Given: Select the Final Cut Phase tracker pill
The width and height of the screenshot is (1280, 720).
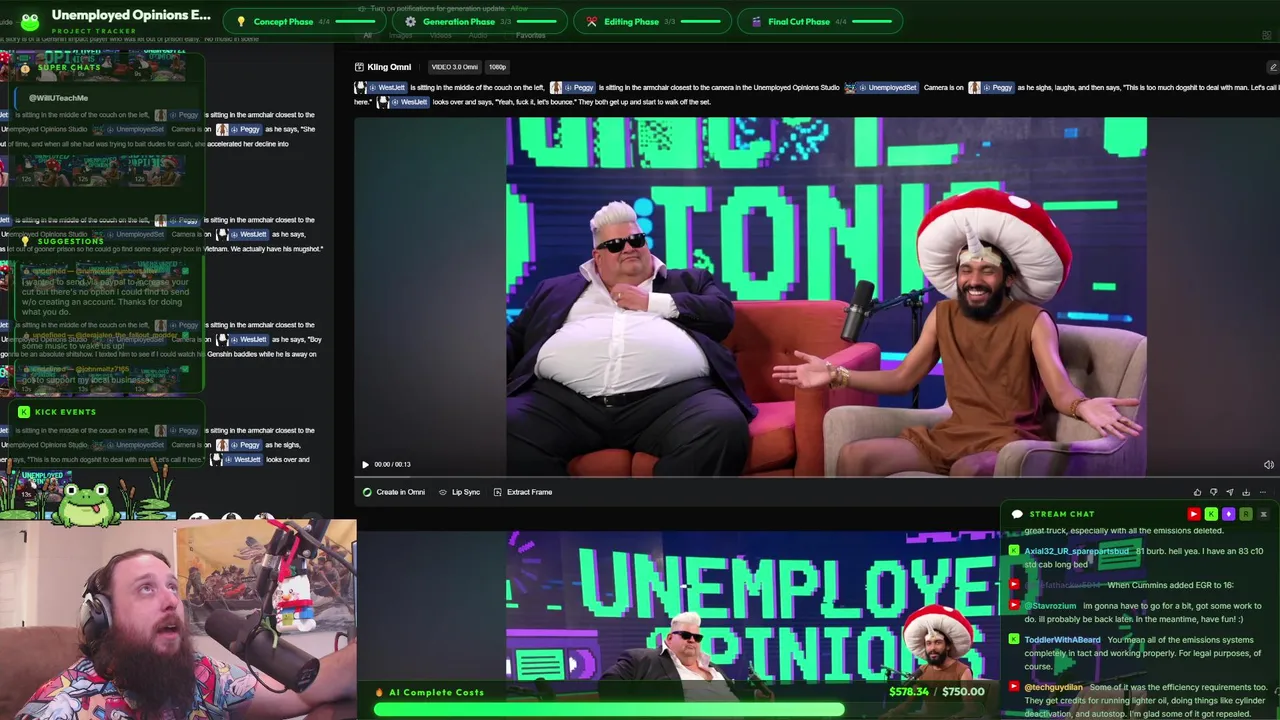Looking at the screenshot, I should (820, 21).
